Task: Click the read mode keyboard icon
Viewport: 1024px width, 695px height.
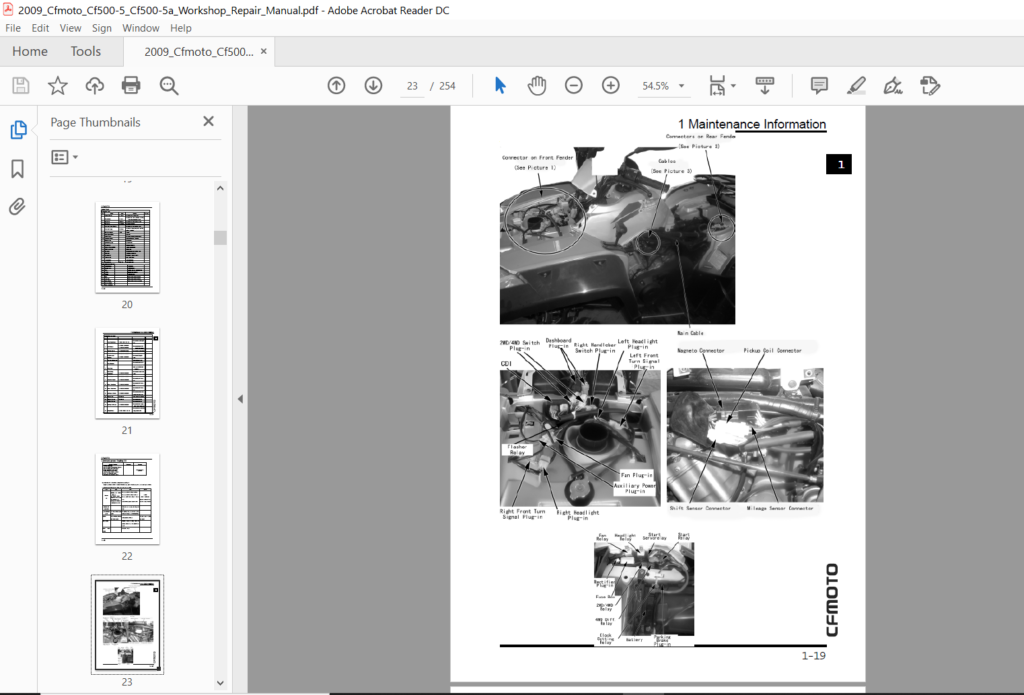Action: click(765, 86)
